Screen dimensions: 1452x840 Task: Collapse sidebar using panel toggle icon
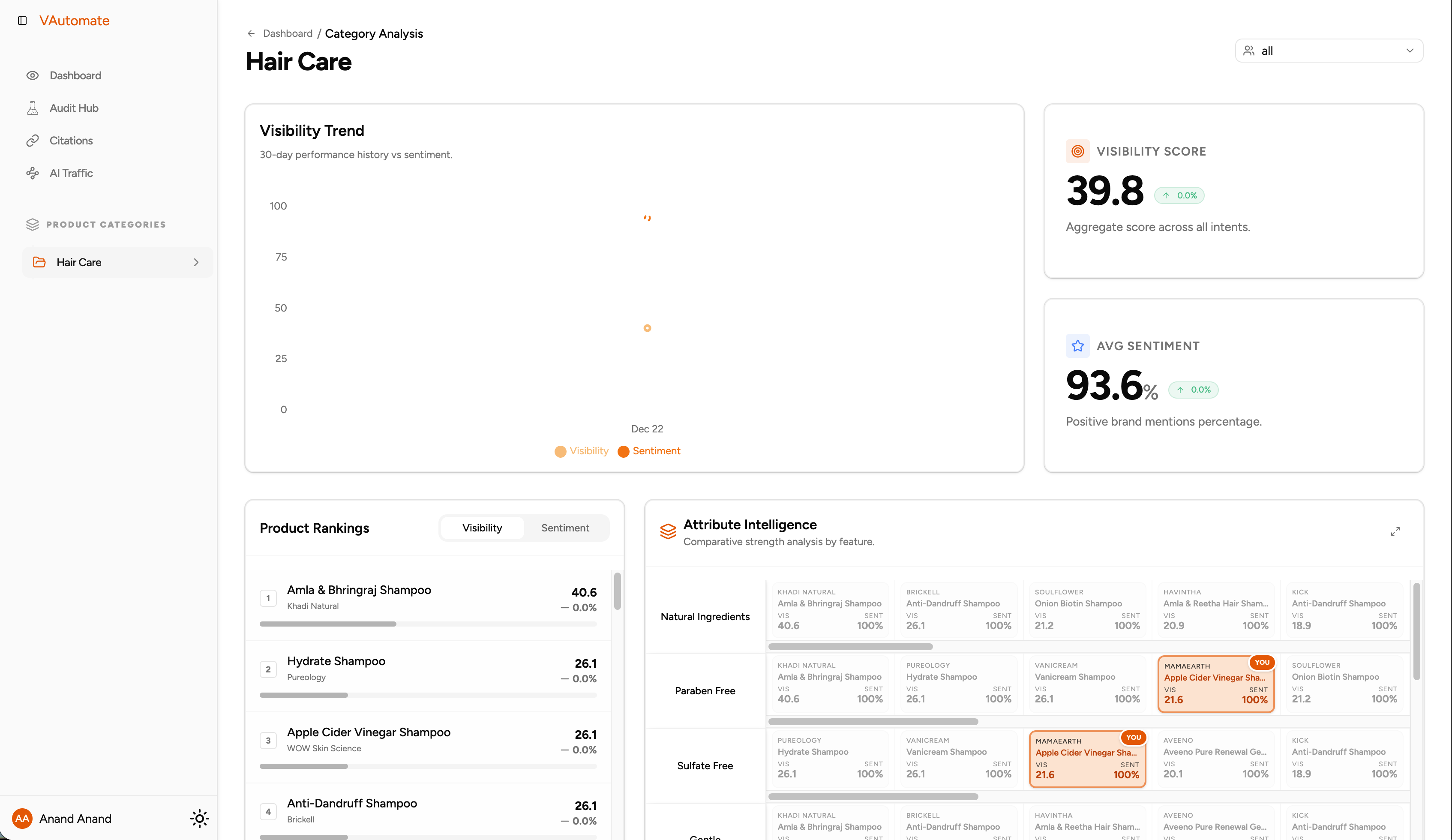tap(22, 21)
